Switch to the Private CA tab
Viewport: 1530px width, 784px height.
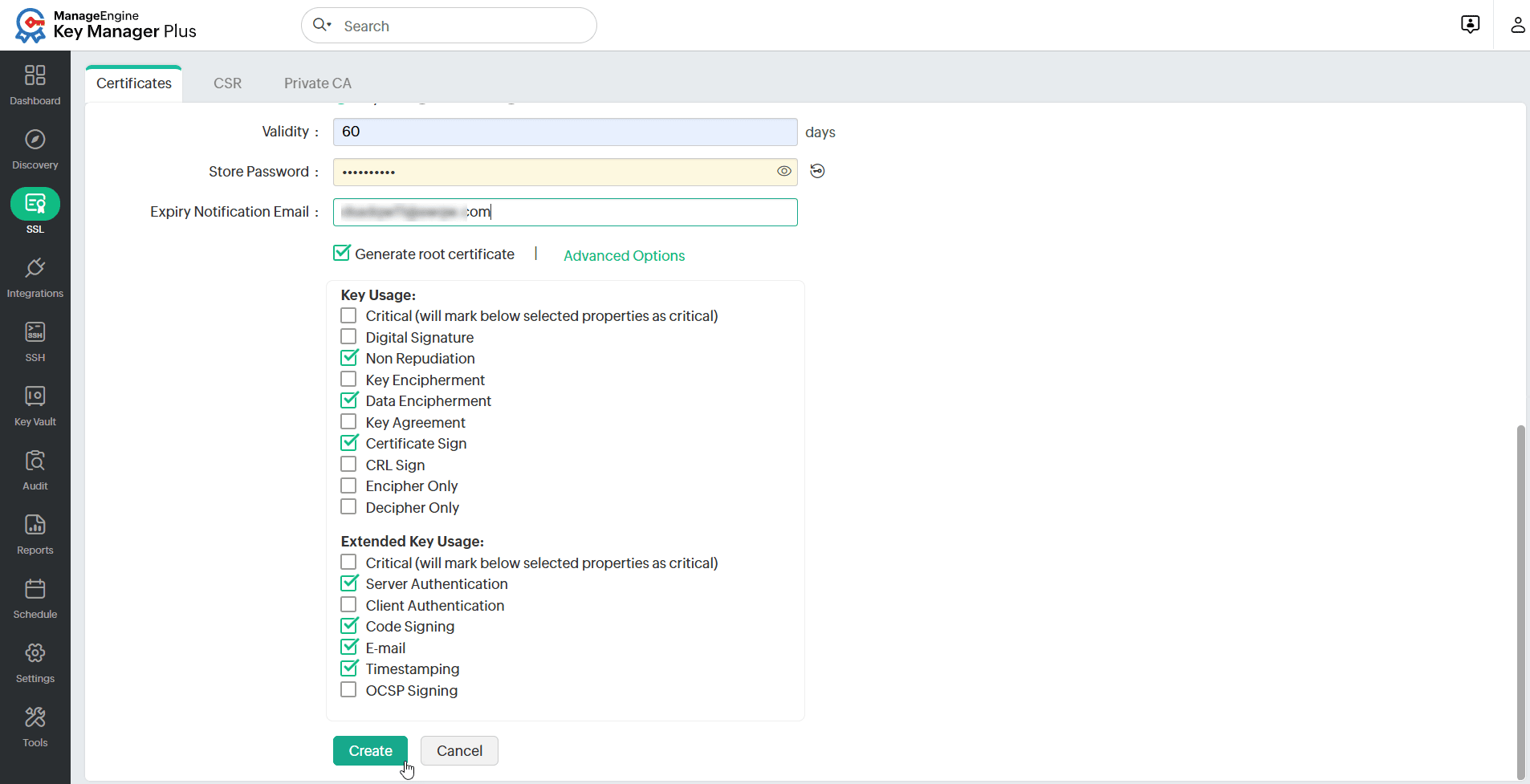[318, 83]
